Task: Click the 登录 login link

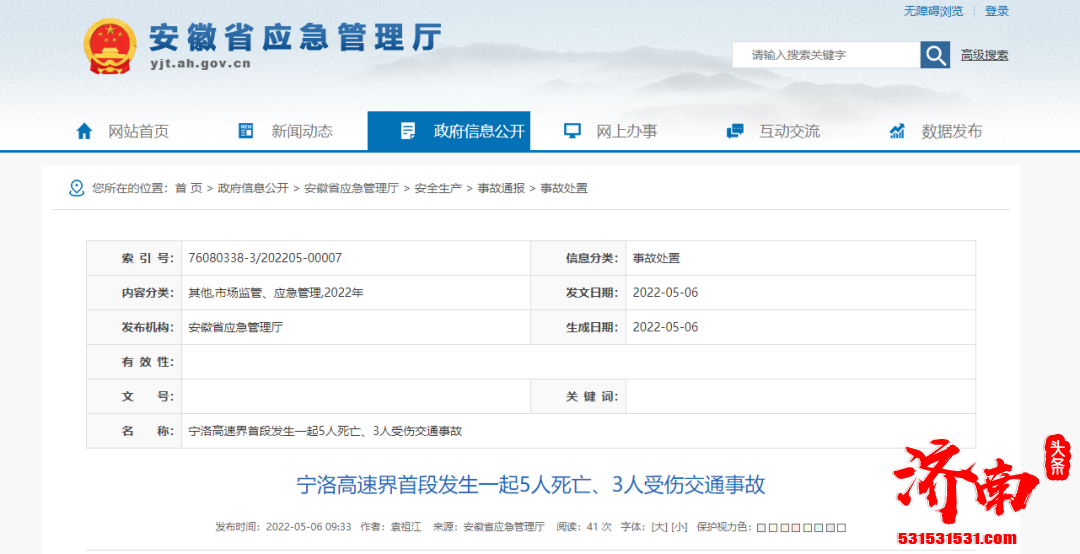Action: pyautogui.click(x=996, y=11)
